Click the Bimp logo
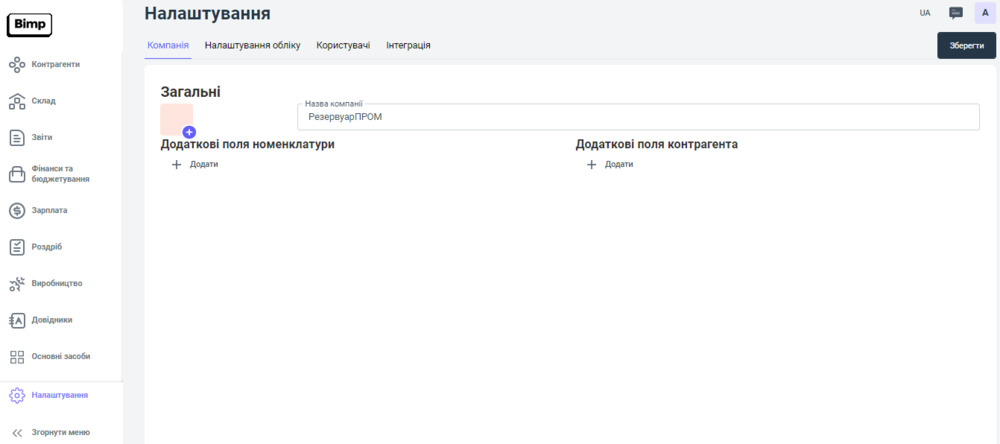 click(29, 25)
